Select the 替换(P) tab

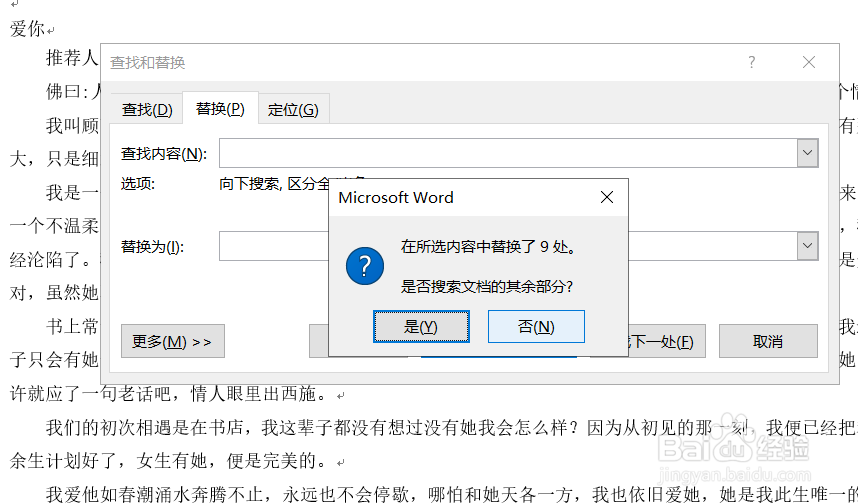click(x=220, y=108)
